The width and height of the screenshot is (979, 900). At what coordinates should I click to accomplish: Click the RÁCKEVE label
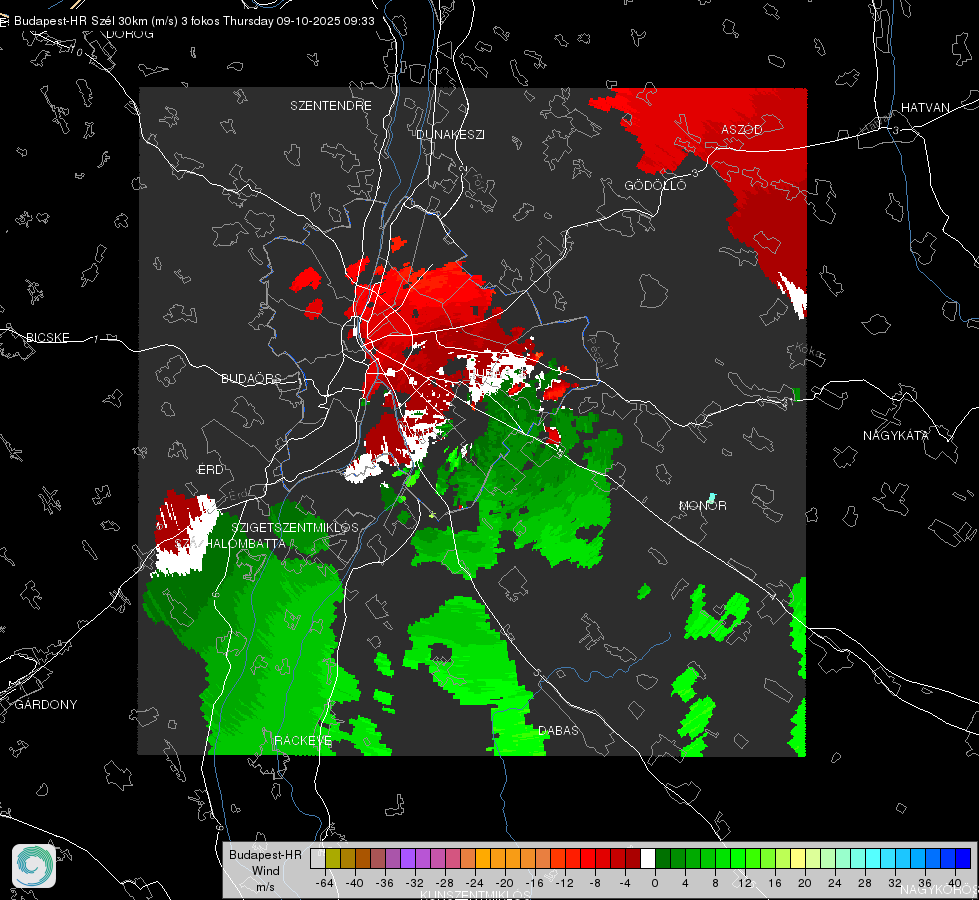(x=303, y=740)
